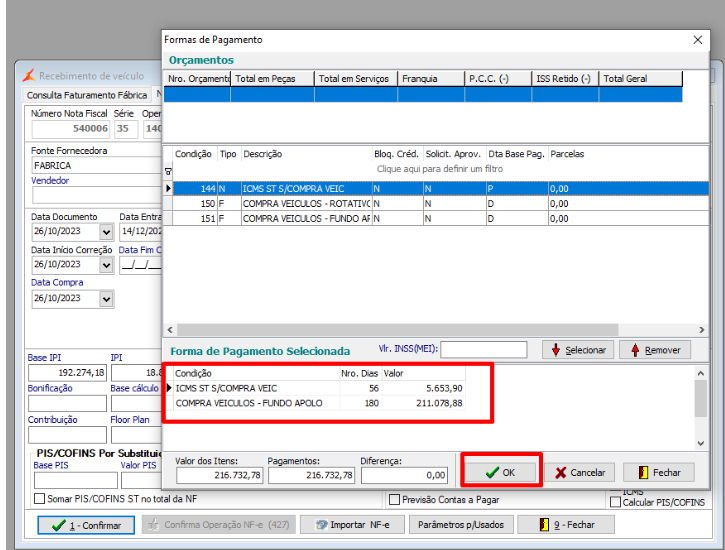
Task: Click horizontal scrollbar right arrow in grid
Action: (x=702, y=330)
